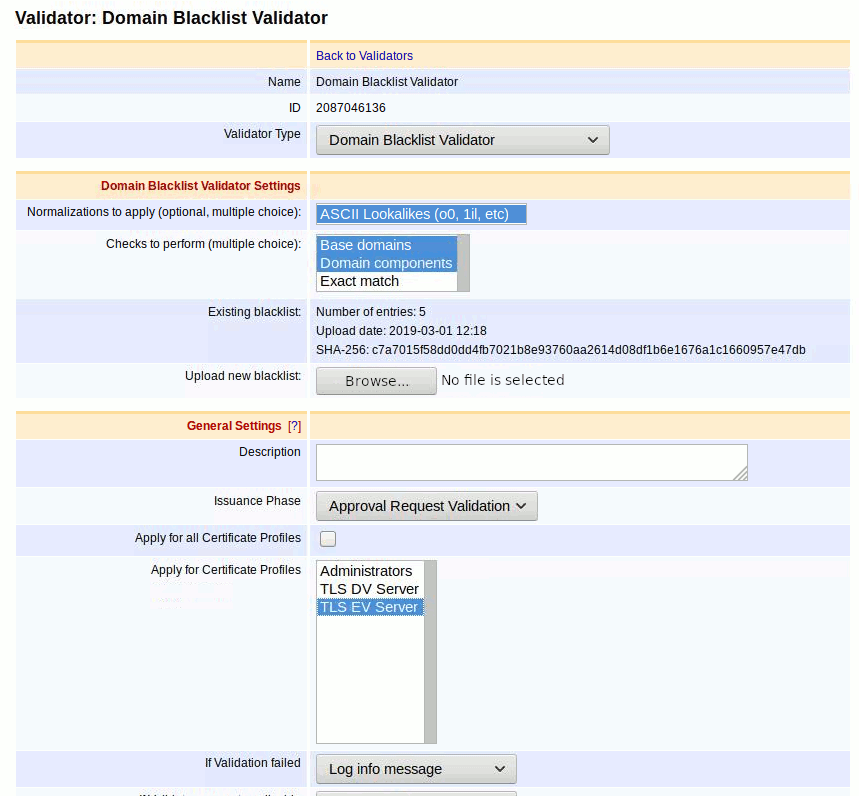Click the Domain Blacklist Validator page heading
Screen dimensions: 859x796
coord(170,18)
